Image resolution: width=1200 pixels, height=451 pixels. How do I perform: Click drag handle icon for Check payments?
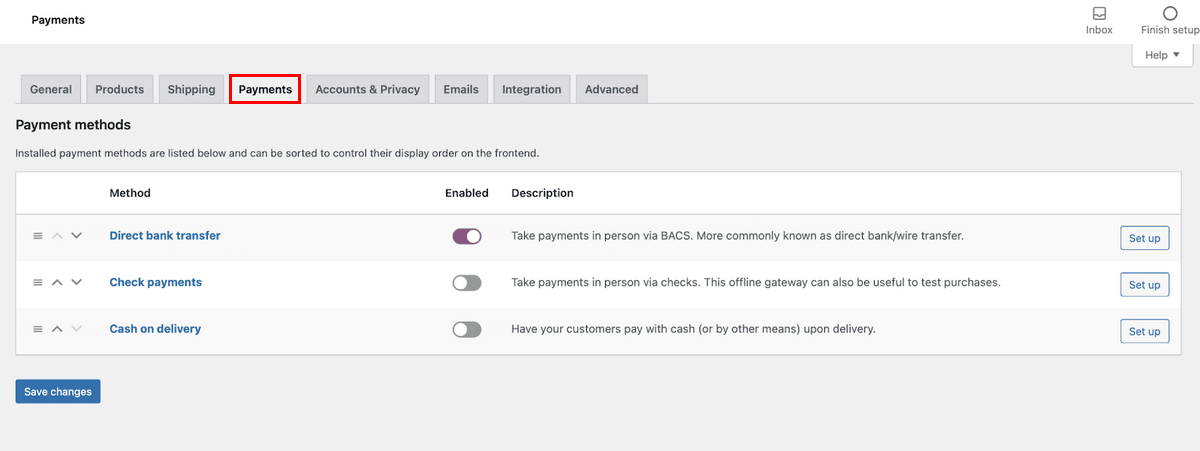pyautogui.click(x=38, y=283)
